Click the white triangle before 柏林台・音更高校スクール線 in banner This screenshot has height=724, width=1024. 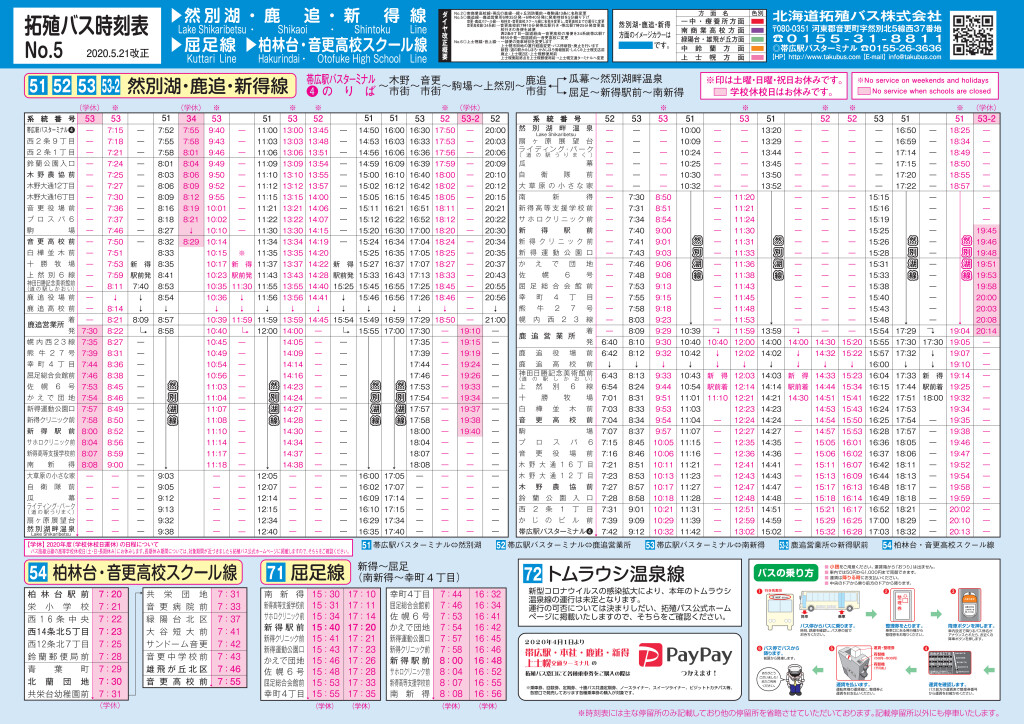[251, 44]
